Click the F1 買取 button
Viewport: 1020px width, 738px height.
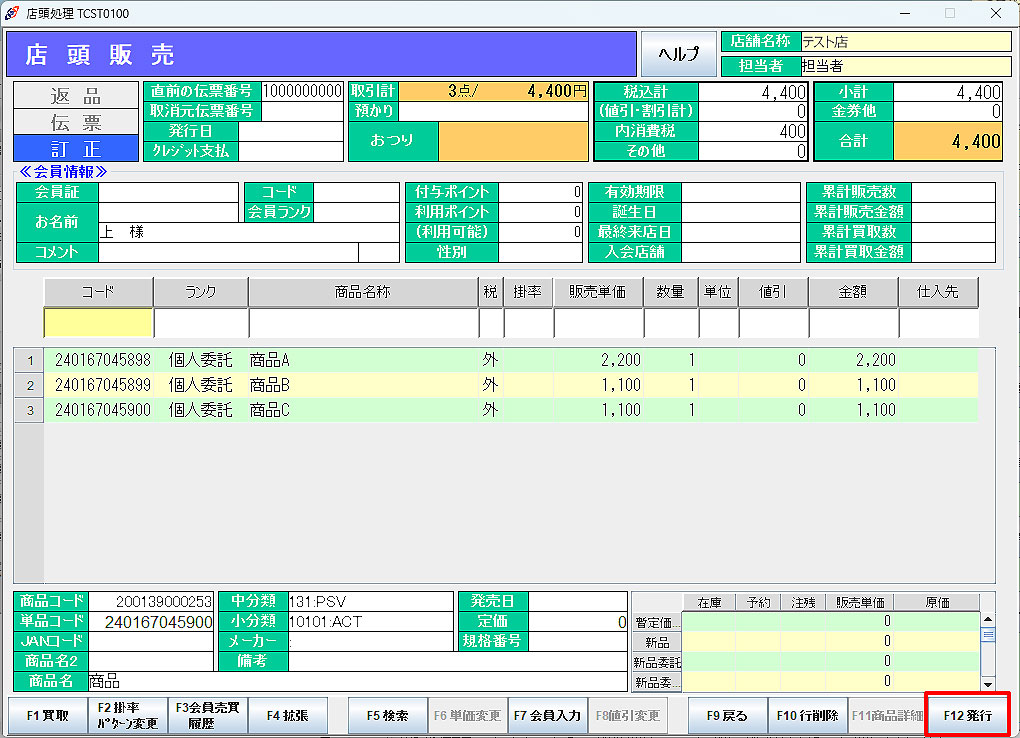coord(47,716)
